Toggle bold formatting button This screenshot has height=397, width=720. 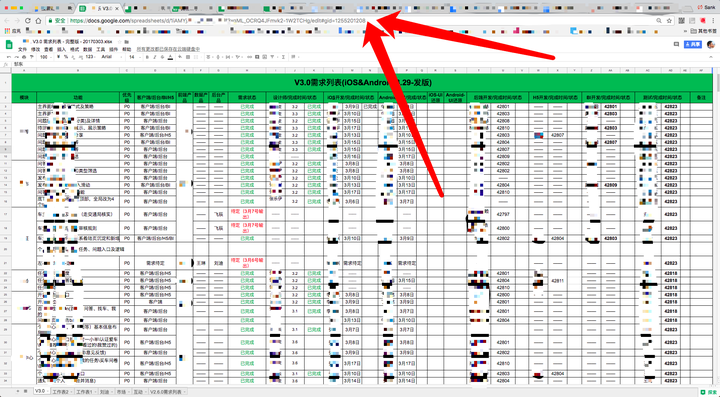click(147, 57)
